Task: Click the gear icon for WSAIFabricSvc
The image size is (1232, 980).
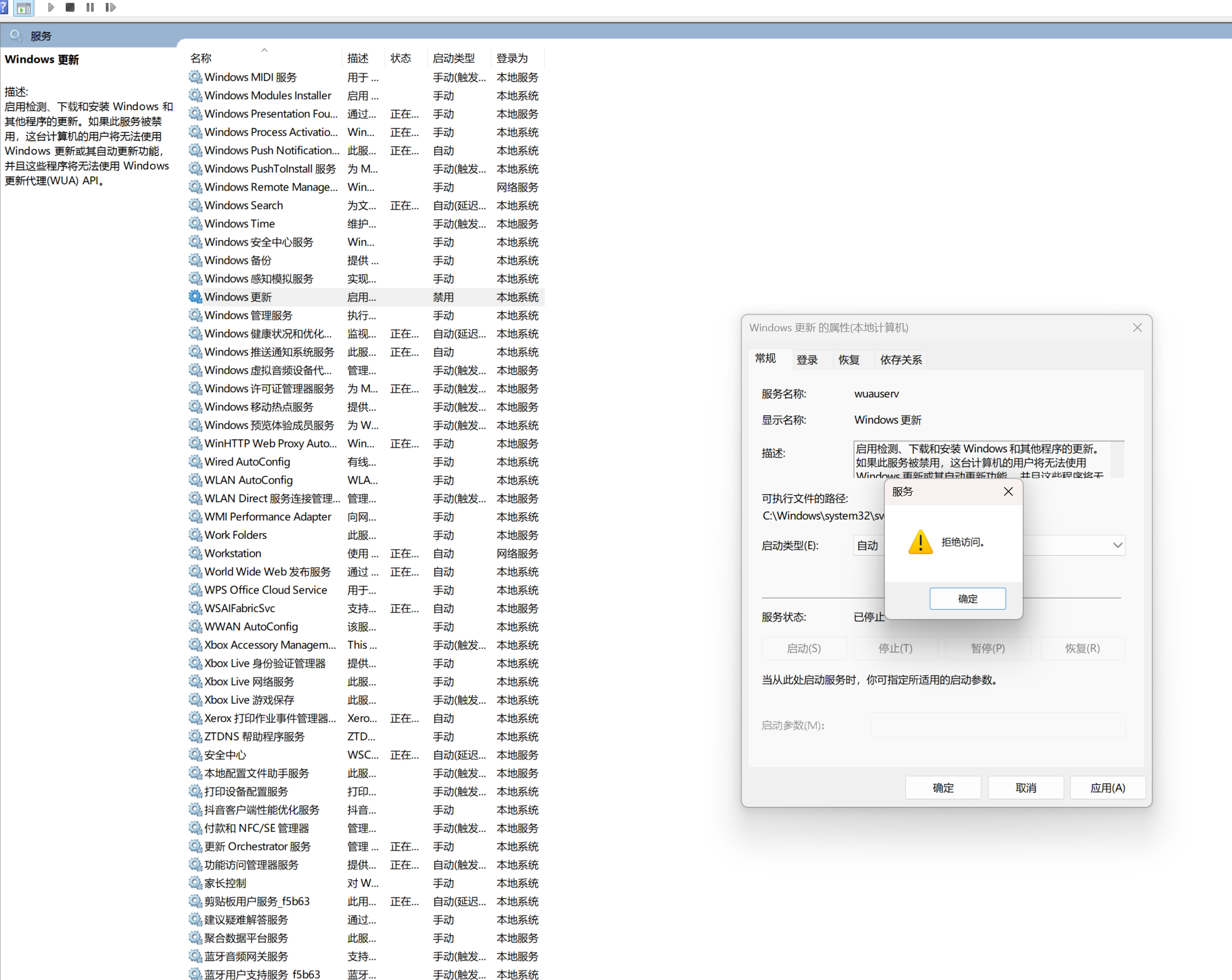Action: 195,608
